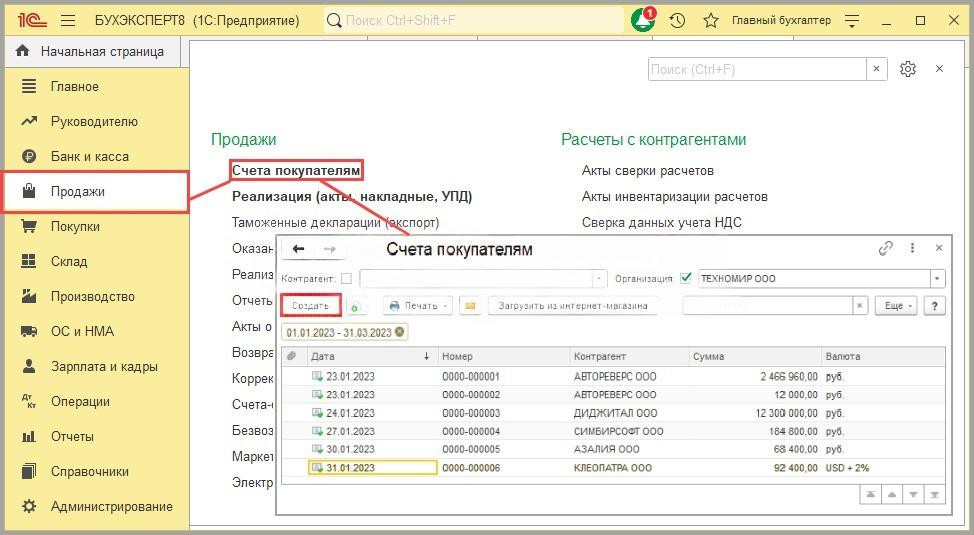Viewport: 974px width, 535px height.
Task: Open notifications bell with red badge
Action: 643,20
